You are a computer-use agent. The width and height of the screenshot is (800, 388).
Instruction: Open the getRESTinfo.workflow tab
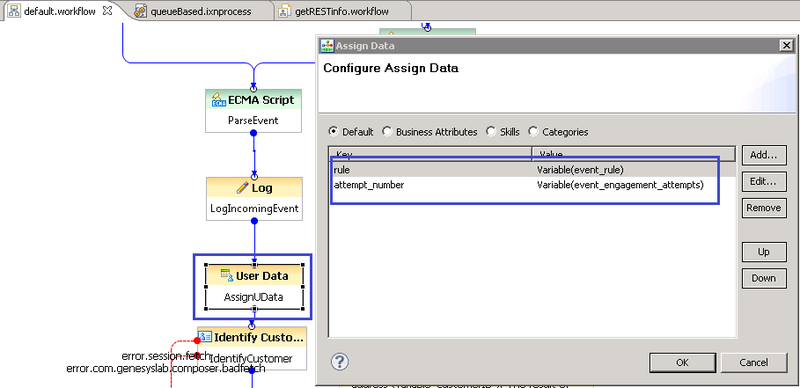[x=342, y=11]
